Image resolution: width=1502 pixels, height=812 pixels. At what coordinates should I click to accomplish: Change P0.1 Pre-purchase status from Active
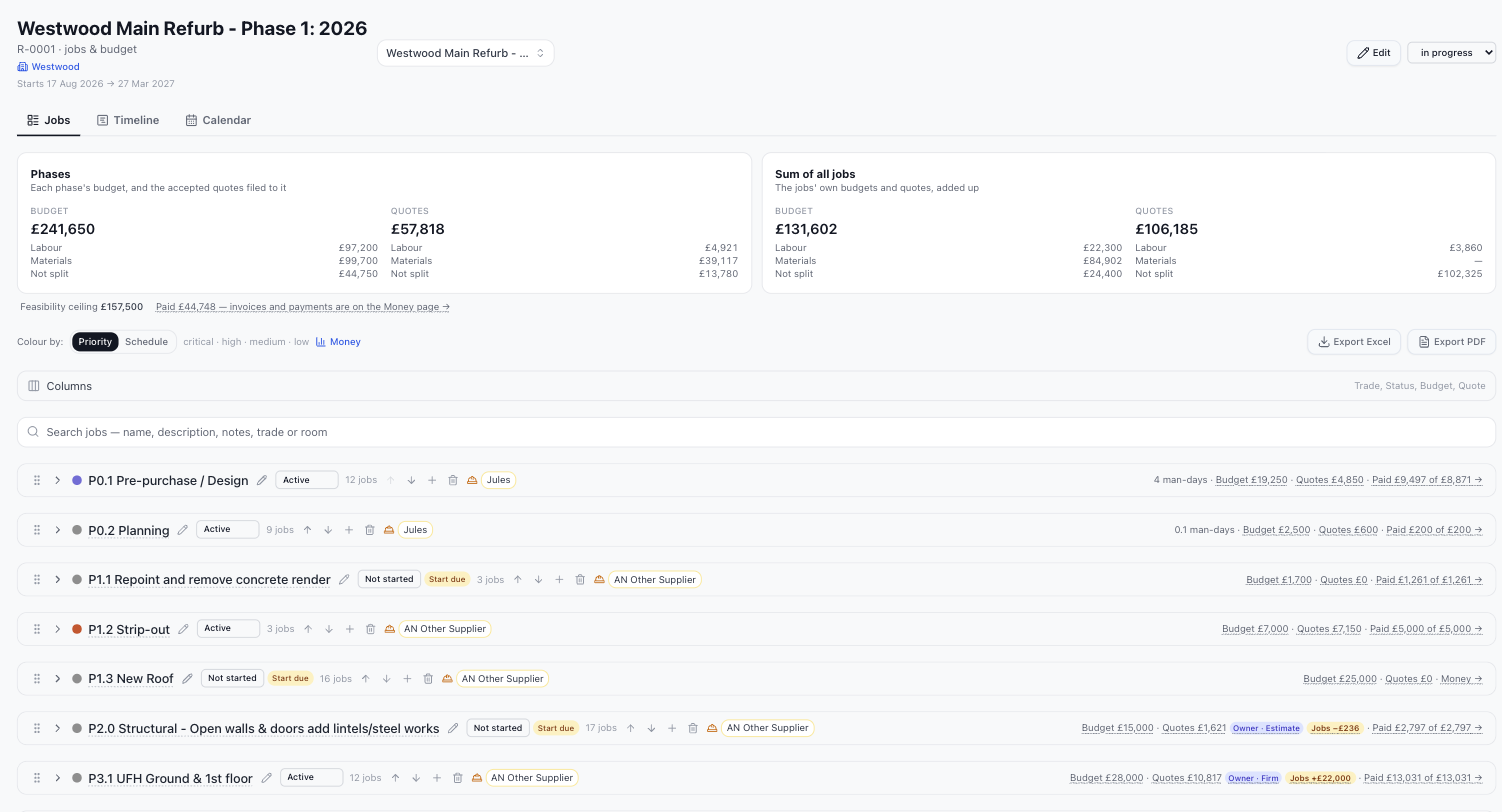305,480
